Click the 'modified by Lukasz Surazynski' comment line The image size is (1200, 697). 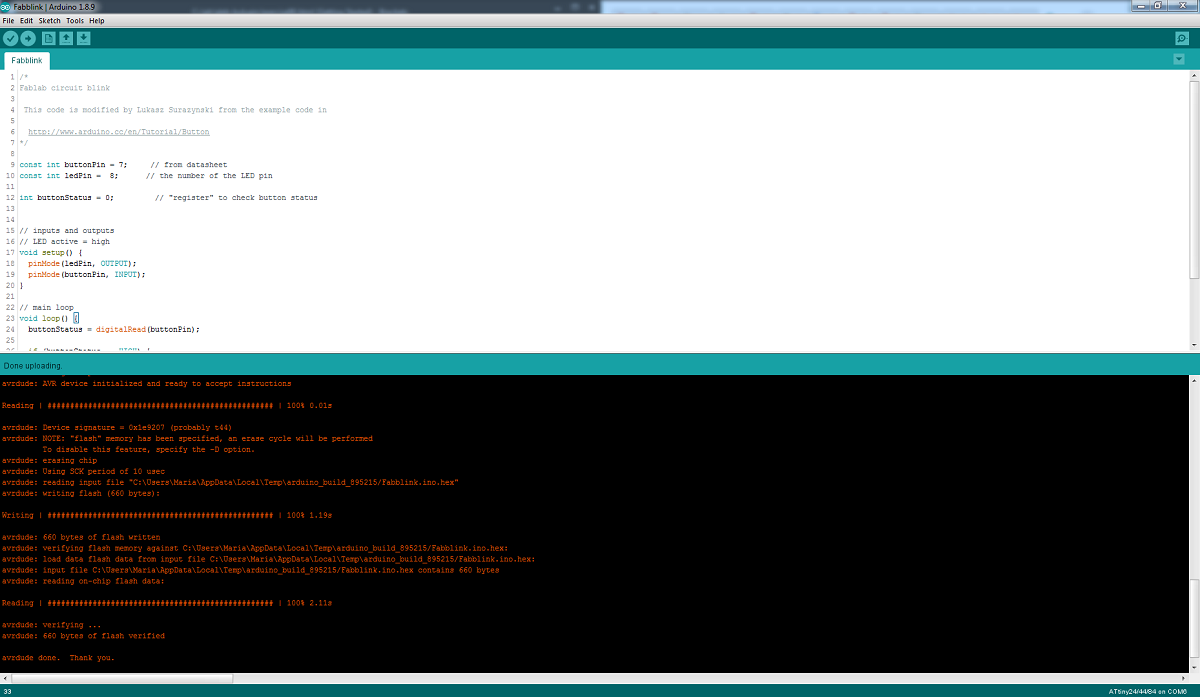click(175, 110)
